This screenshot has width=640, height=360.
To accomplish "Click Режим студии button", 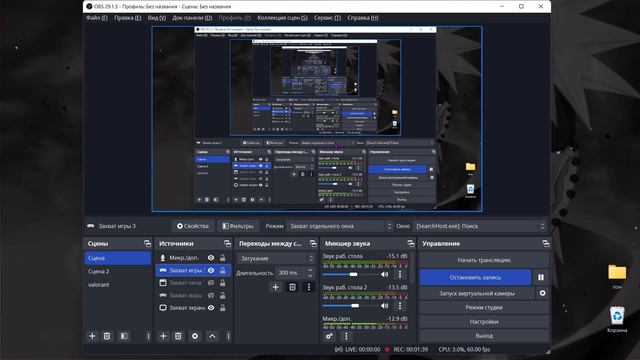I will [484, 307].
